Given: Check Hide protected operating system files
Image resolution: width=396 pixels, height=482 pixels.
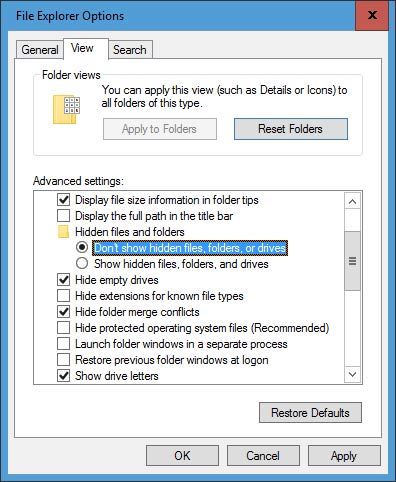Looking at the screenshot, I should (x=63, y=328).
